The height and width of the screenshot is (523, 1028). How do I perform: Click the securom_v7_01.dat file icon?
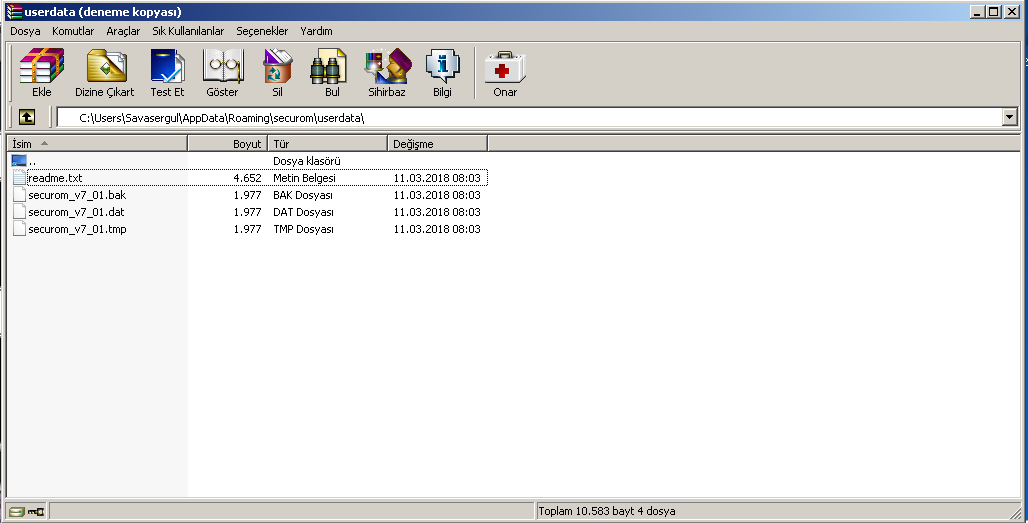pos(19,212)
